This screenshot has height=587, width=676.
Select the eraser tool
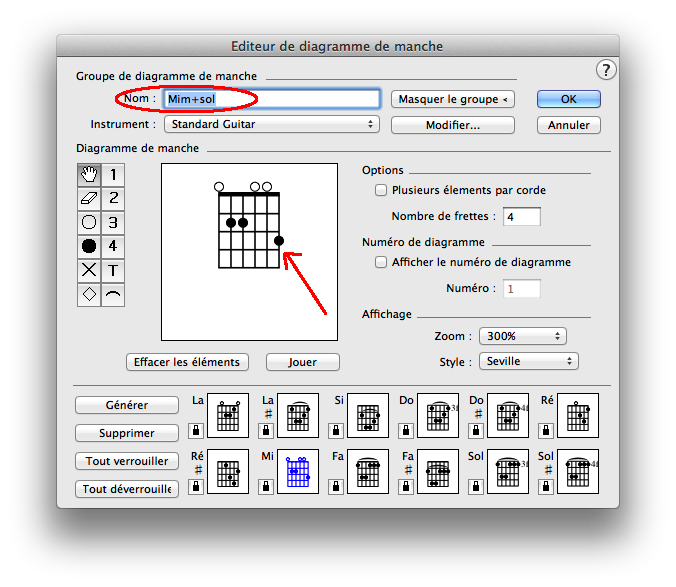coord(89,198)
